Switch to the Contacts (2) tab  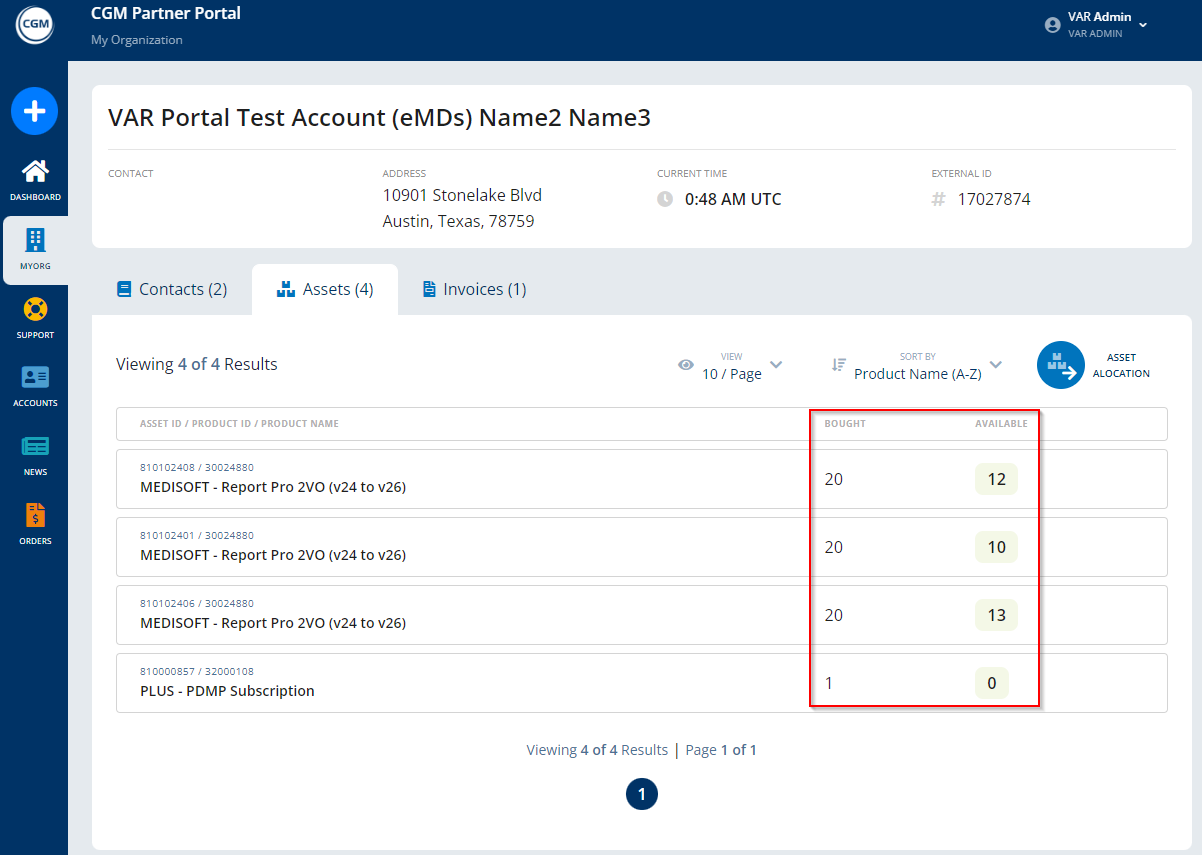pos(172,290)
